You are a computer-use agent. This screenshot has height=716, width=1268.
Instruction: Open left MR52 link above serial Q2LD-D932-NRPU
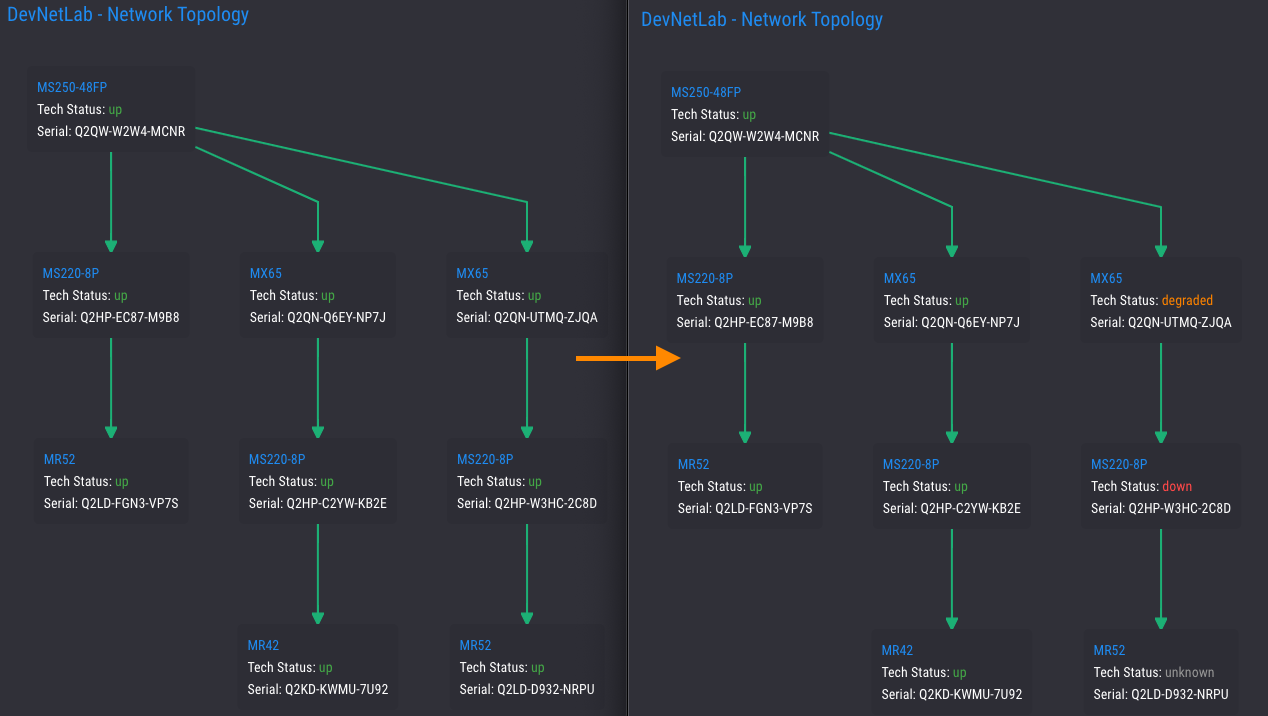475,645
